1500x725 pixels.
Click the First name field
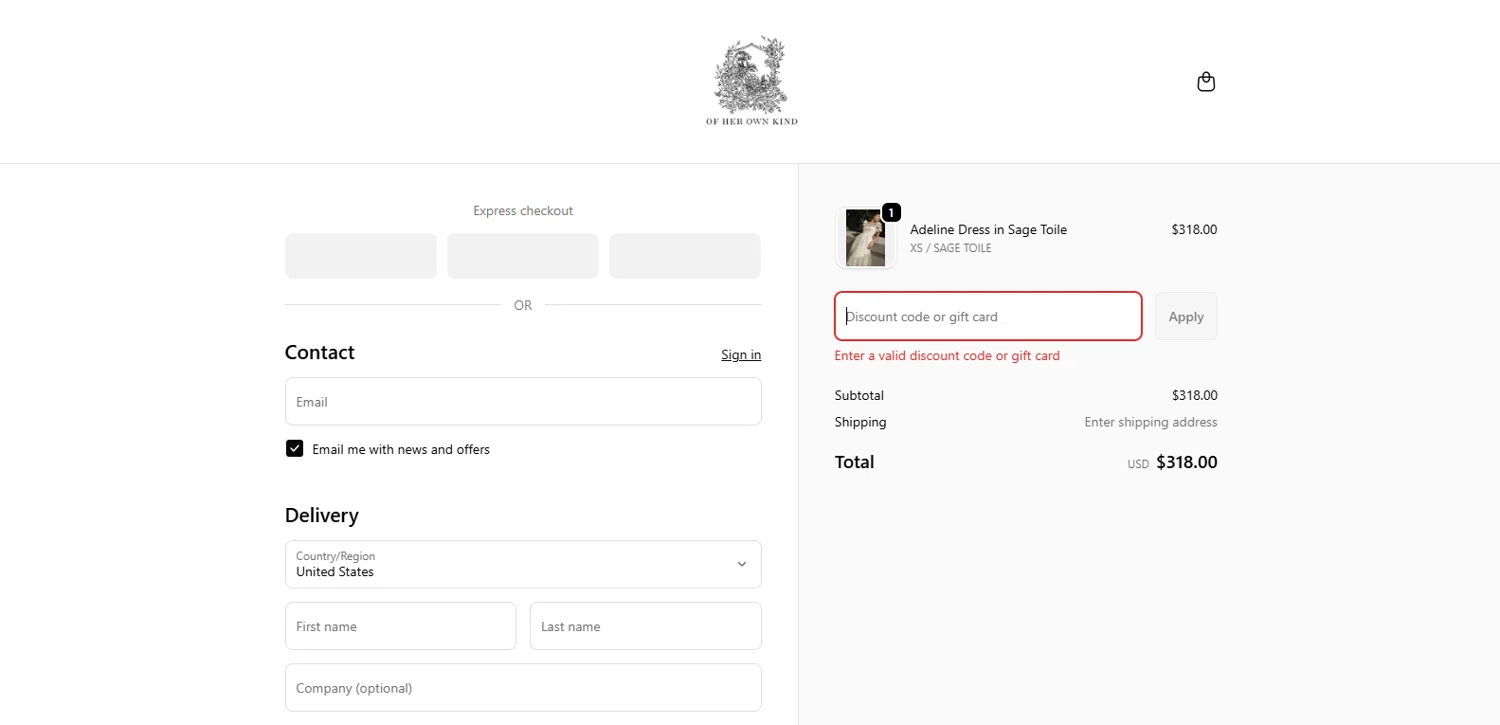click(x=400, y=626)
